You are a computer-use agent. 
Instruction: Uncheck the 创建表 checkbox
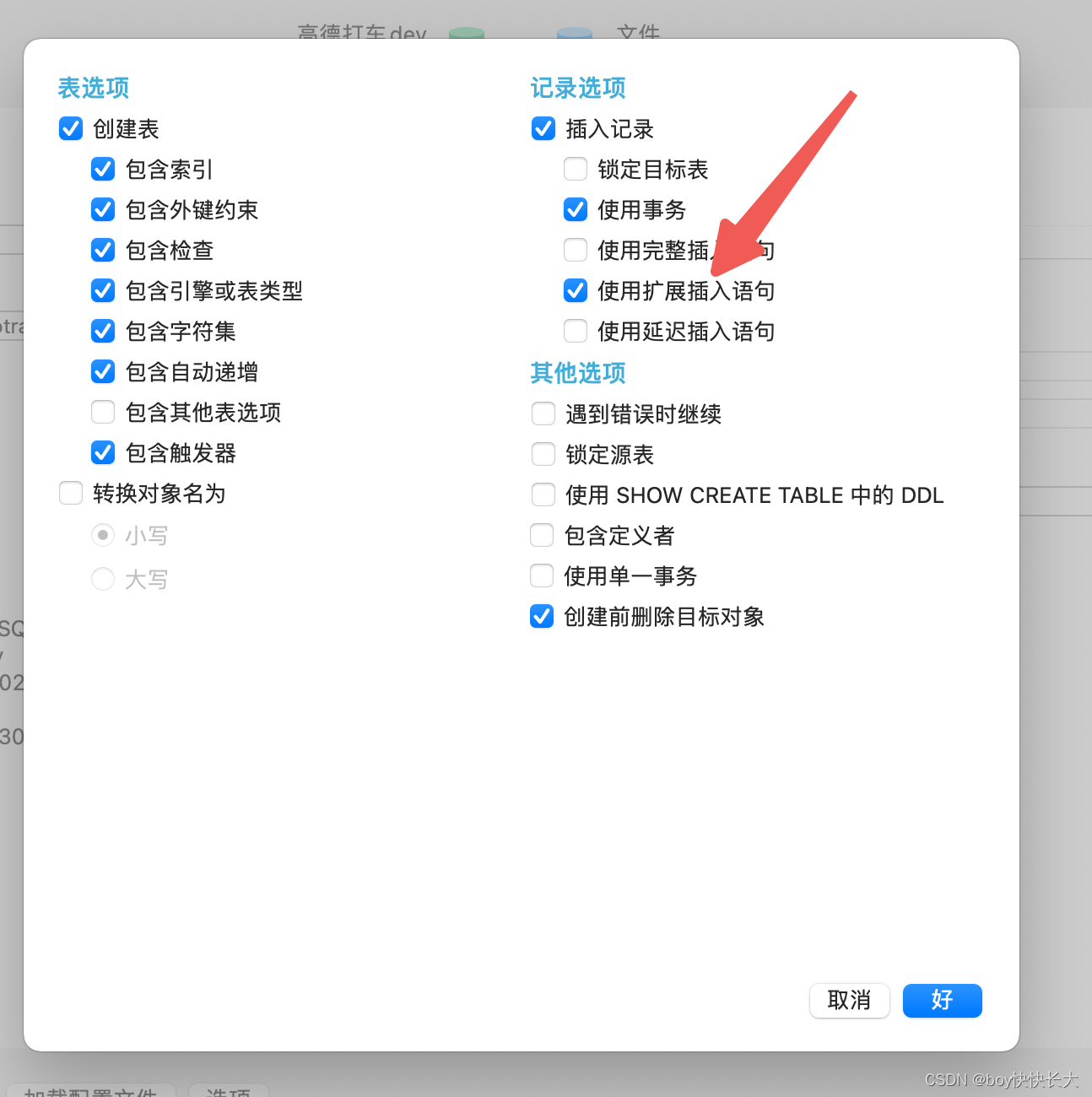71,128
